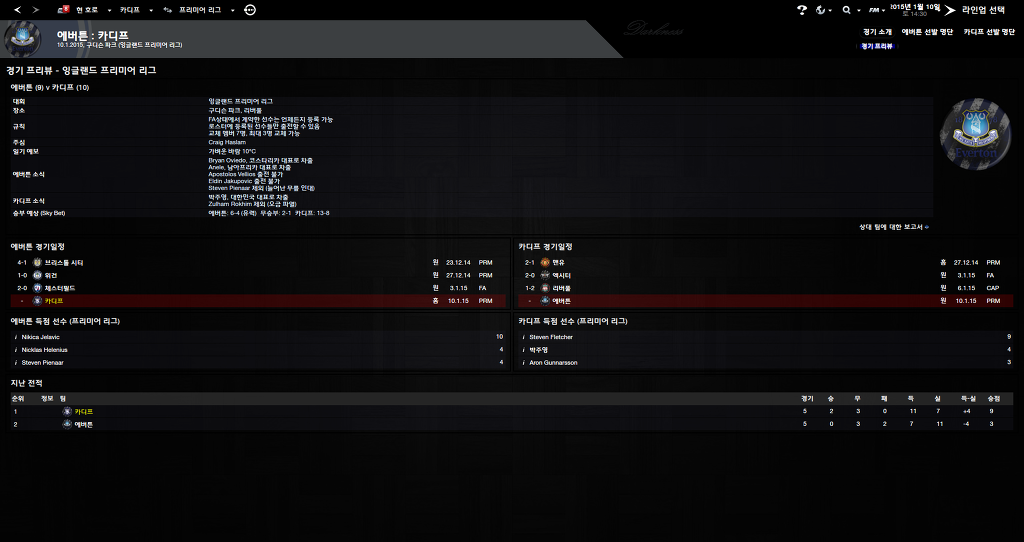This screenshot has height=542, width=1024.
Task: Open the circular more-options icon
Action: (249, 9)
